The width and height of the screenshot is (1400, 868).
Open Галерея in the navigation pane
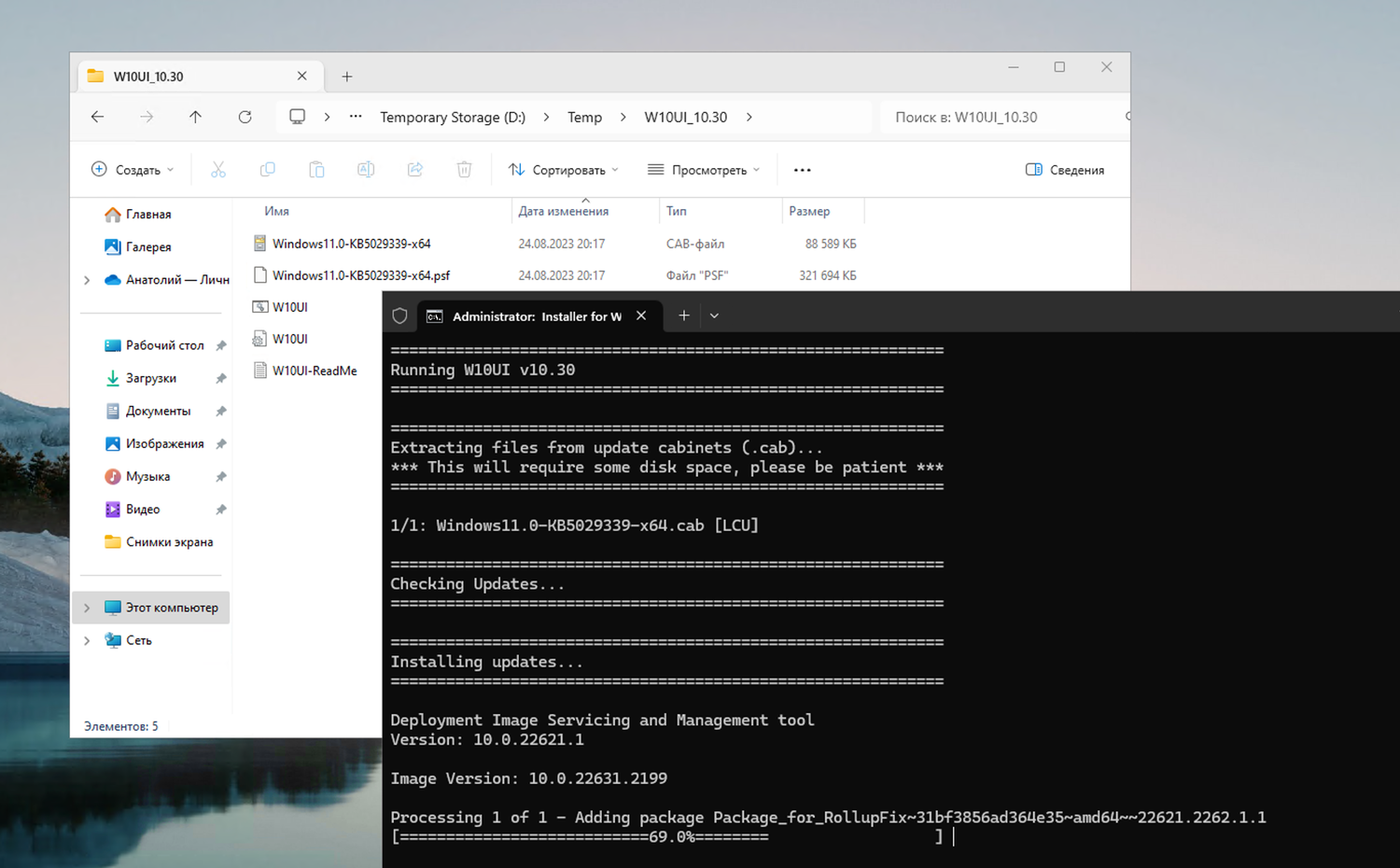tap(138, 246)
